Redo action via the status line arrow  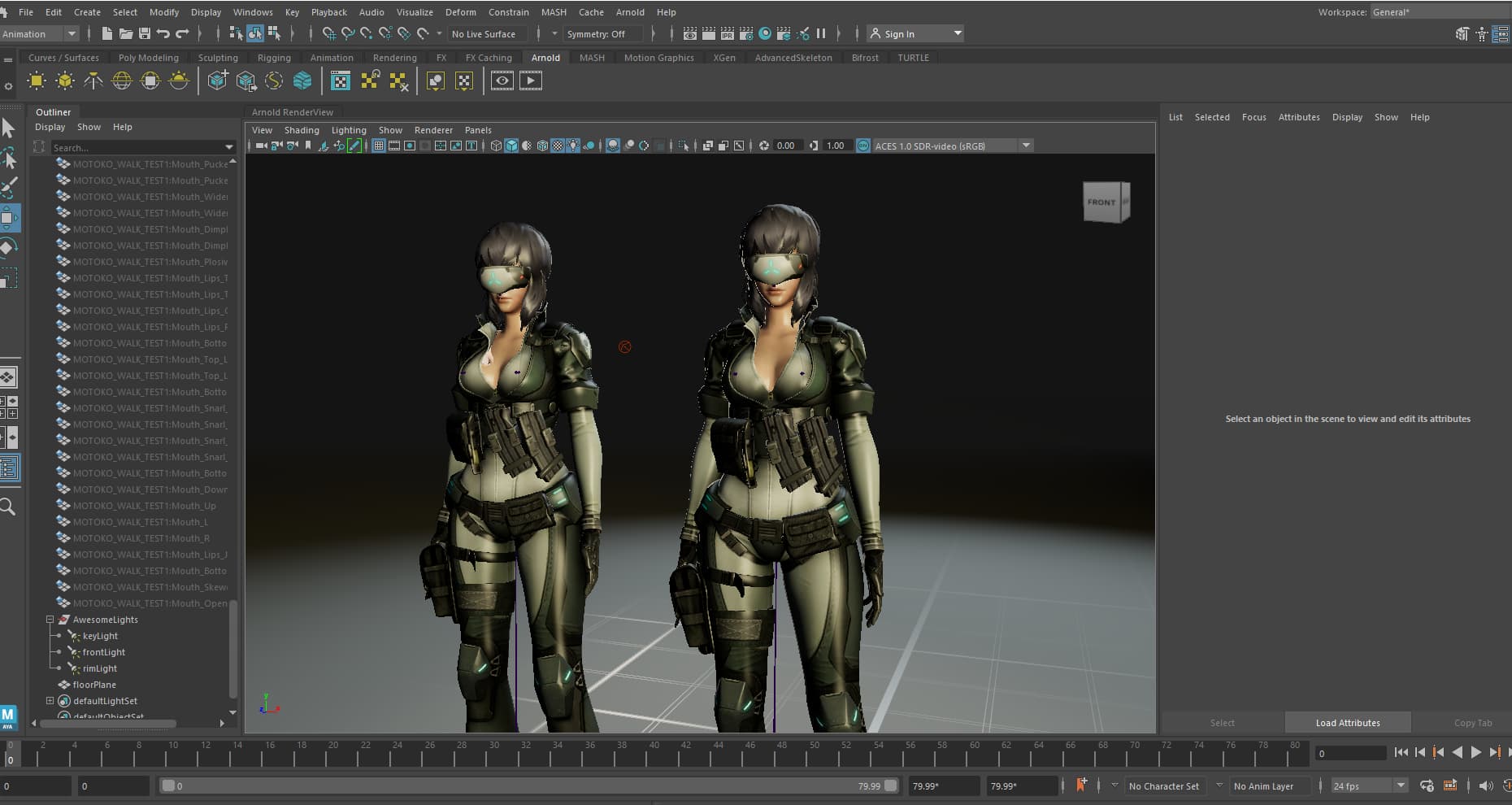tap(182, 33)
